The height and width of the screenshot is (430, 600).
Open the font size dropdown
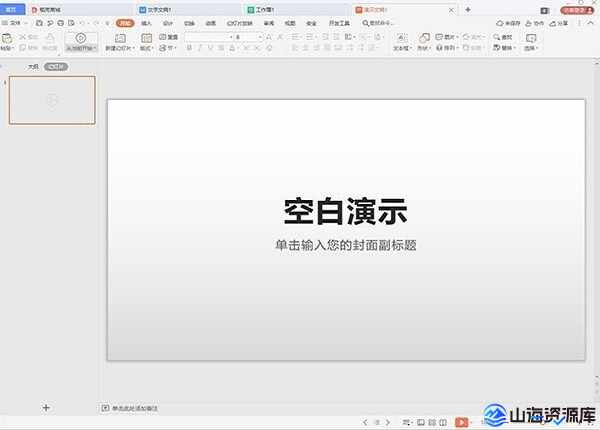pyautogui.click(x=260, y=37)
